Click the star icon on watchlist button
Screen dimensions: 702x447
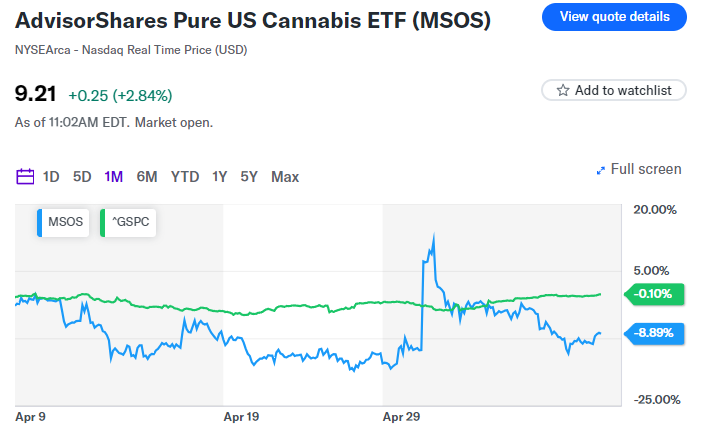click(563, 90)
